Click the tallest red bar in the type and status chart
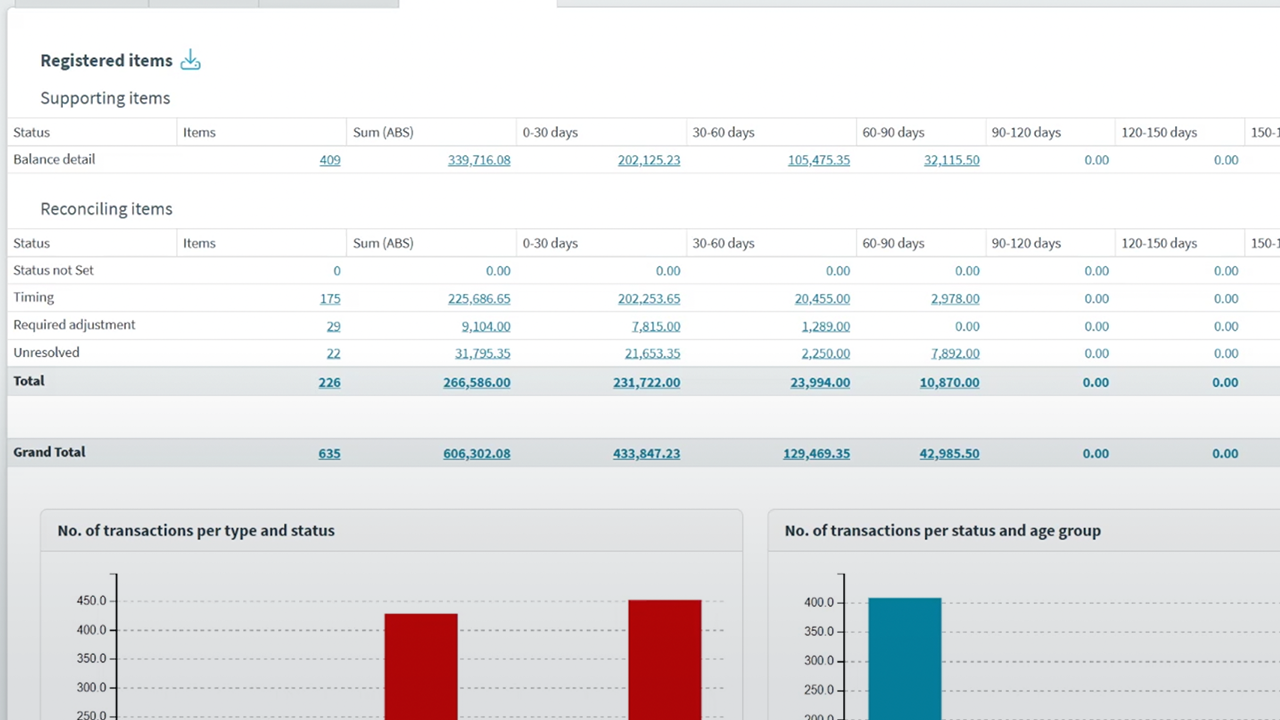The image size is (1280, 720). pyautogui.click(x=665, y=660)
